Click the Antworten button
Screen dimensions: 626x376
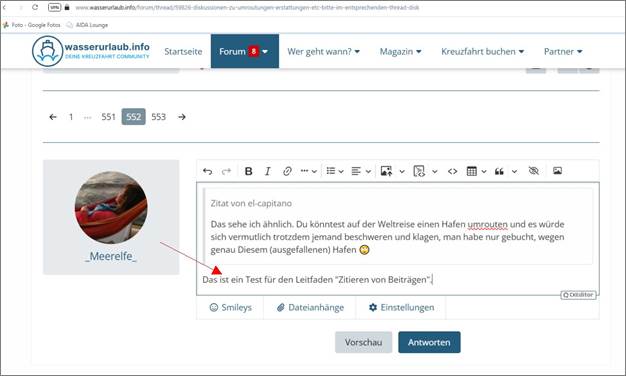pyautogui.click(x=429, y=342)
